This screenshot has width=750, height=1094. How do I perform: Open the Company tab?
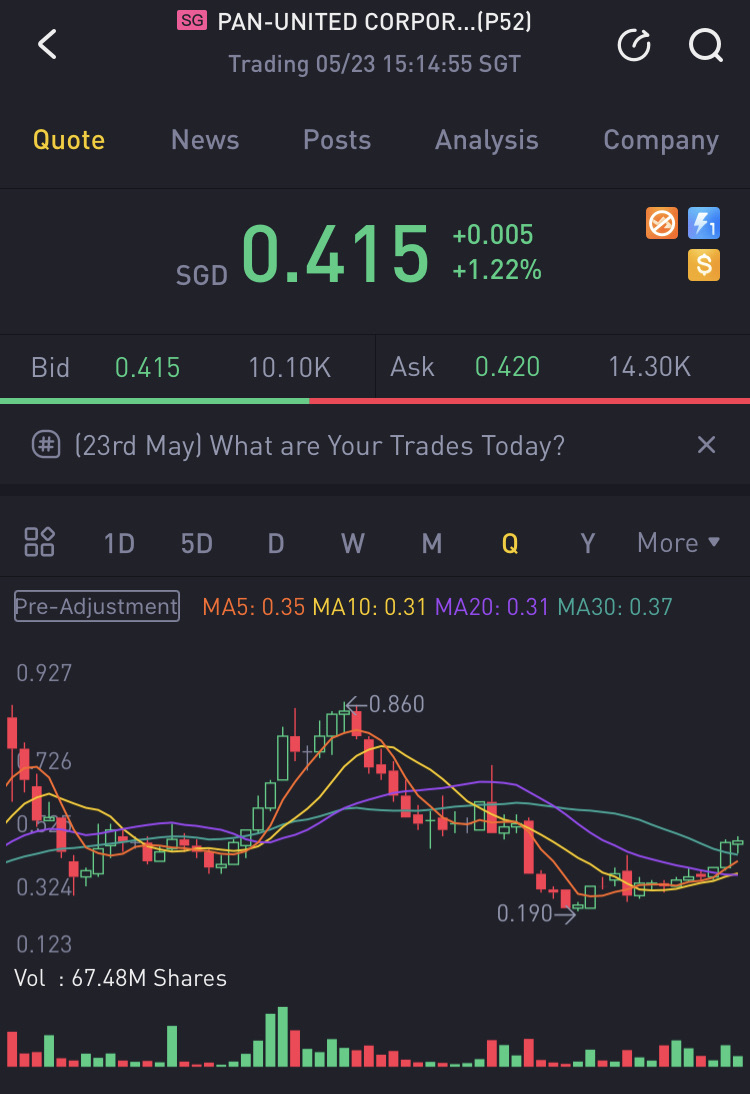(661, 141)
